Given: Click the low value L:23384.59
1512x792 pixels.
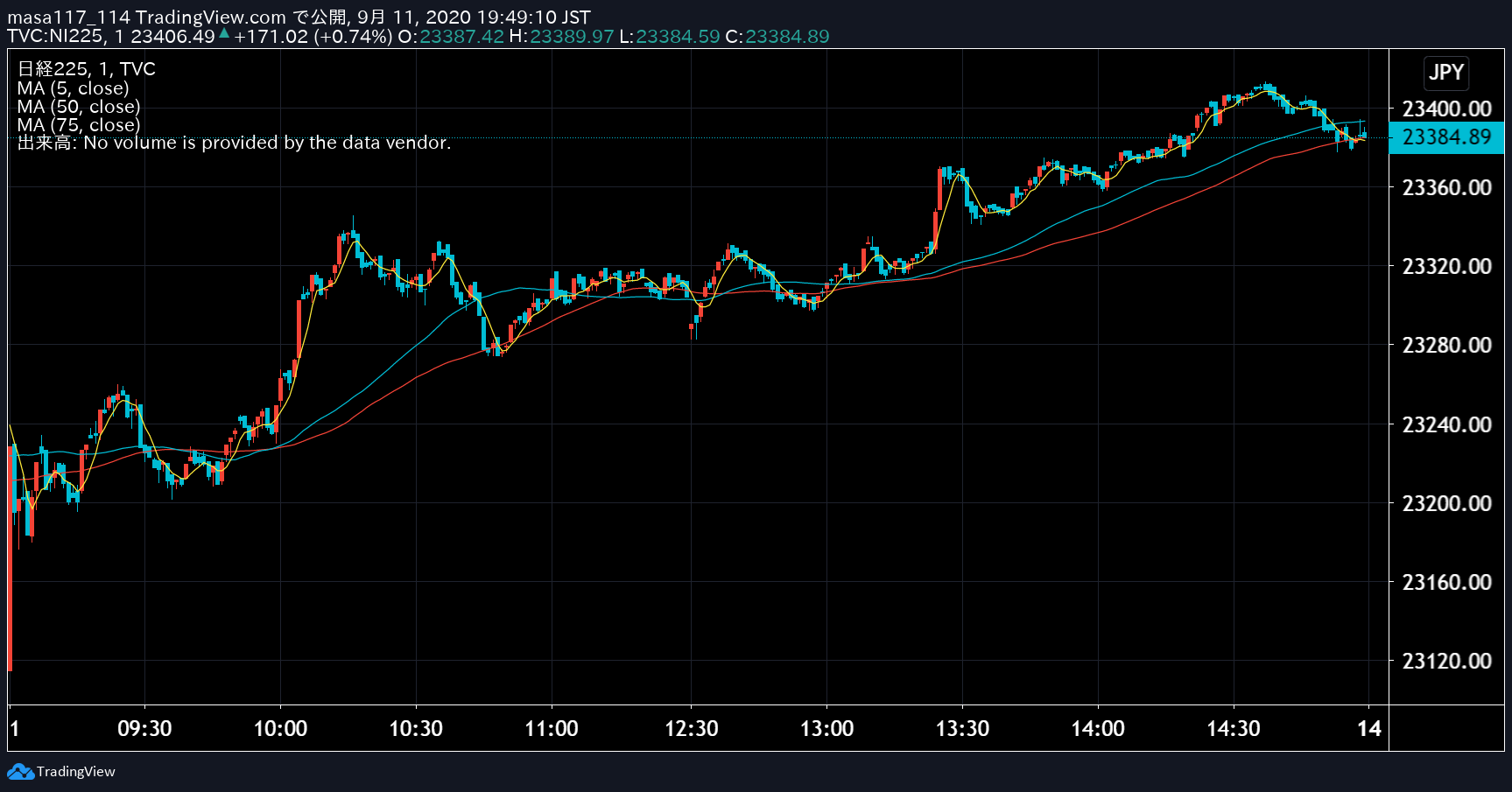Looking at the screenshot, I should click(x=670, y=37).
